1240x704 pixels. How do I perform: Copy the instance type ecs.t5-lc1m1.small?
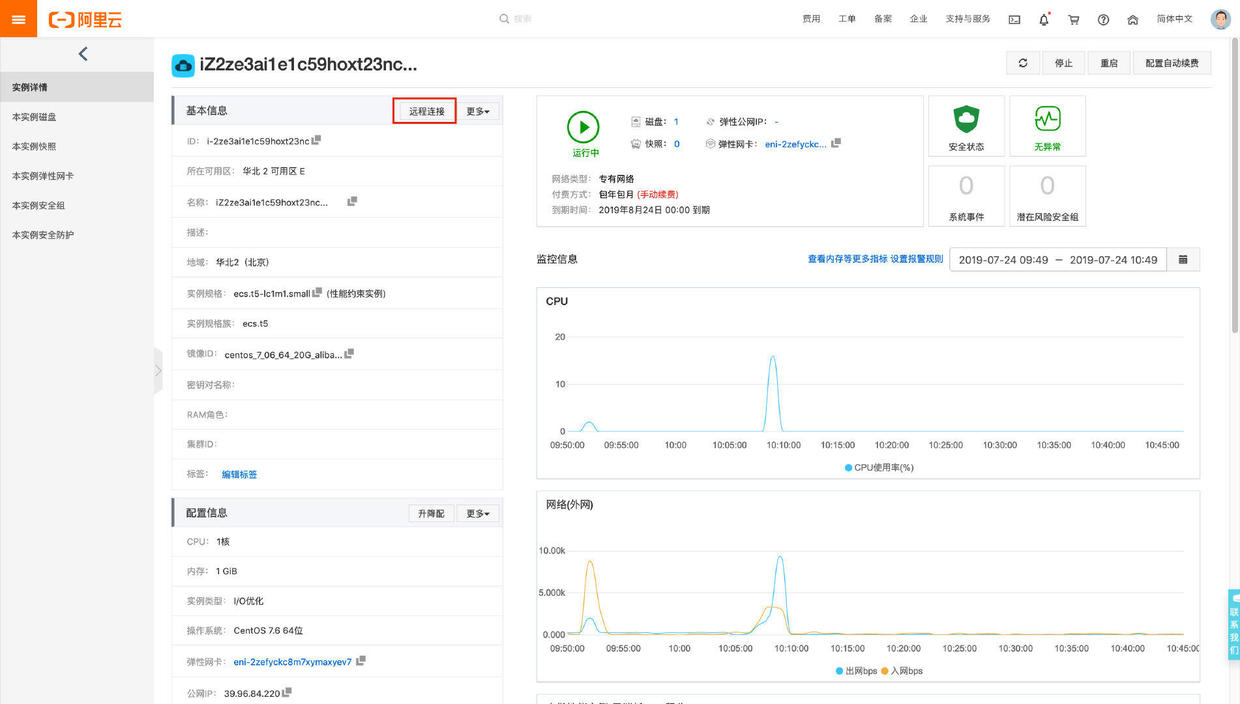click(x=317, y=293)
